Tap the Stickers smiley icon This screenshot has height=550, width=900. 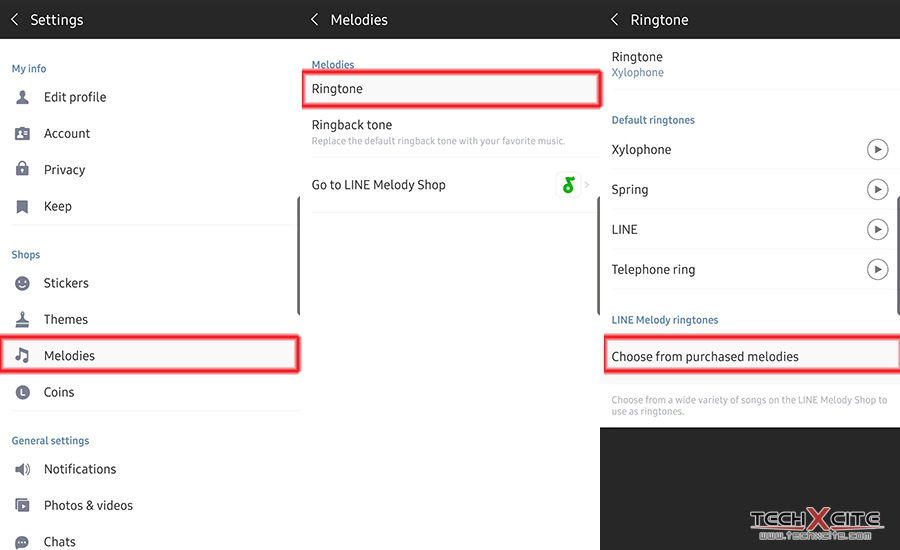click(x=22, y=283)
